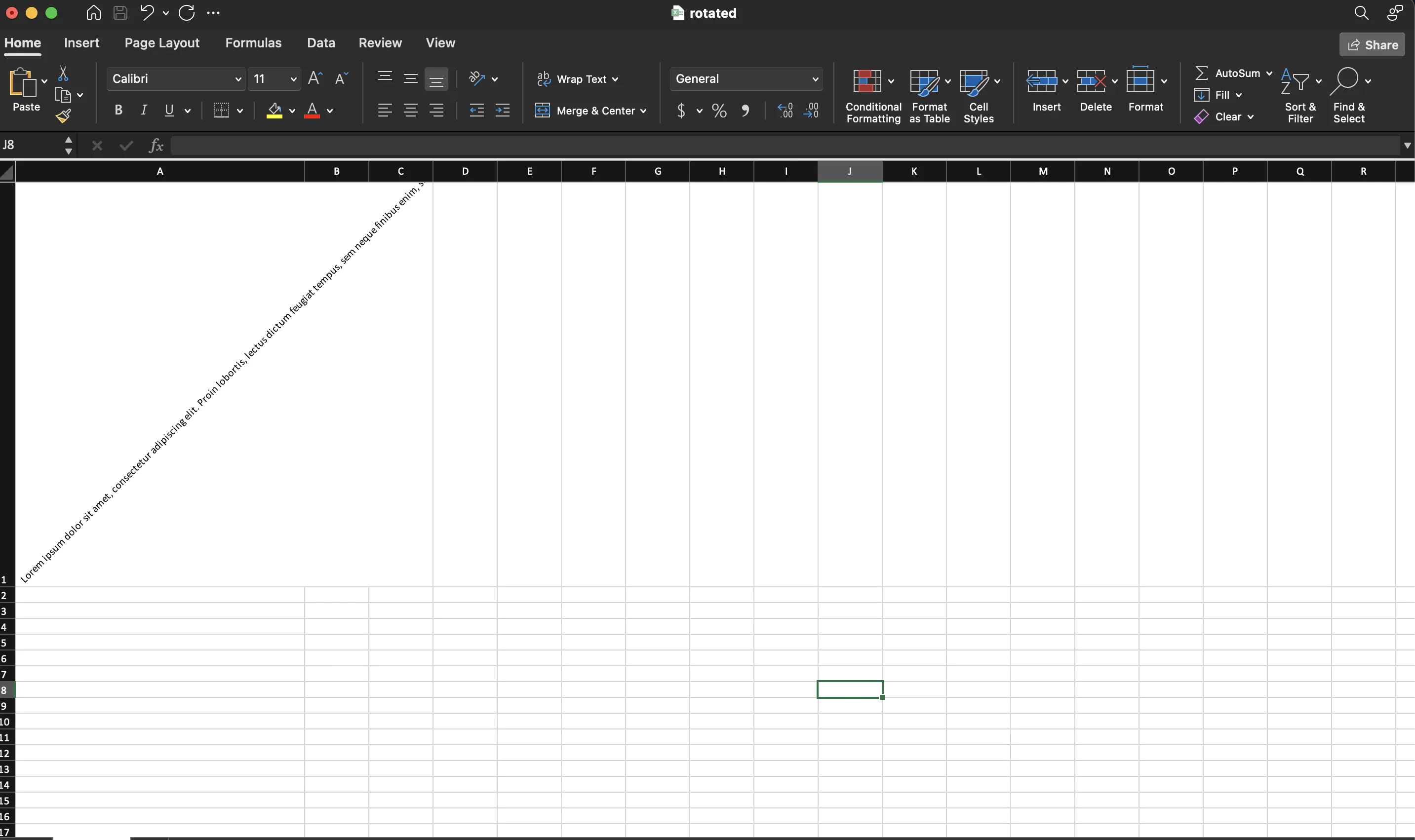The width and height of the screenshot is (1415, 840).
Task: Click the Cut scissors icon
Action: pos(63,74)
